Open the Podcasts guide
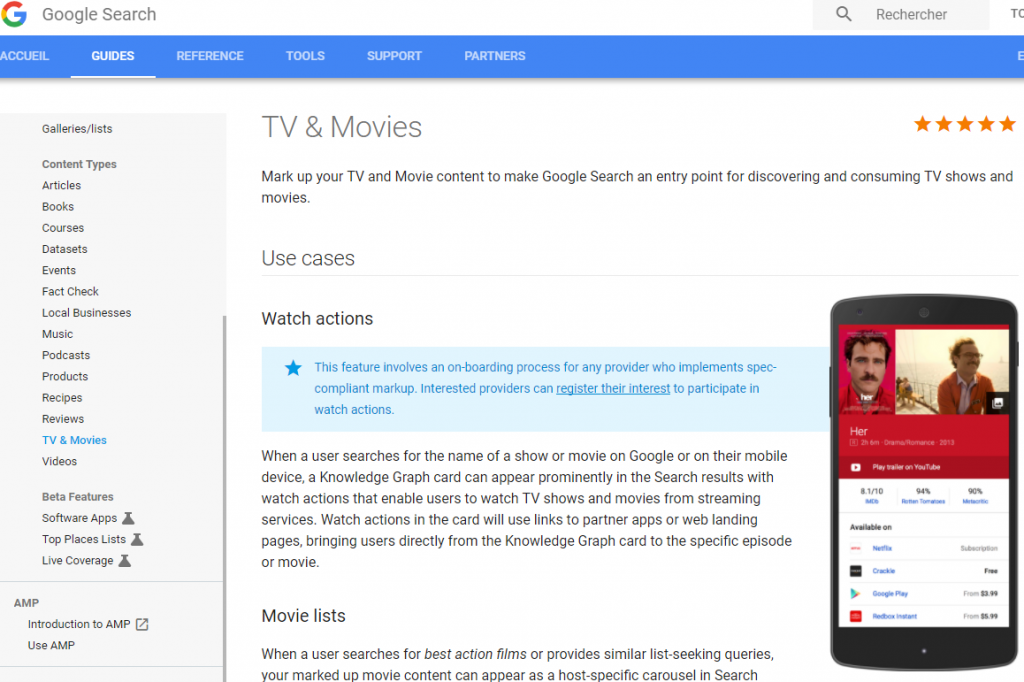This screenshot has width=1024, height=682. tap(66, 355)
